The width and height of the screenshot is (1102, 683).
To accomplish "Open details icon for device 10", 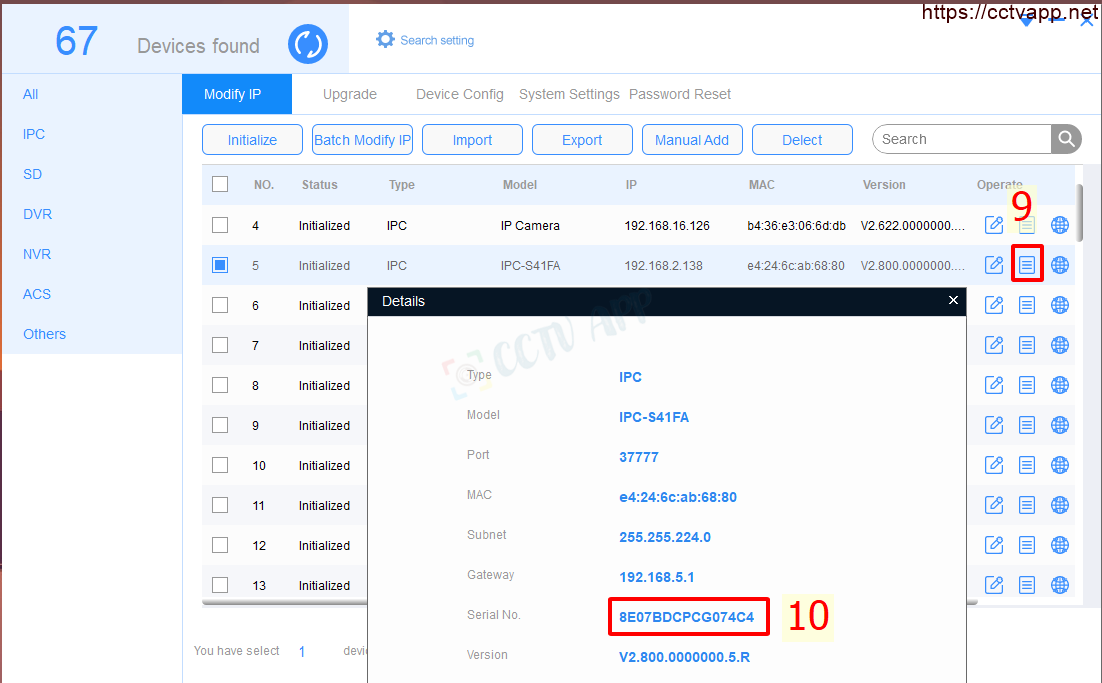I will pyautogui.click(x=1027, y=465).
